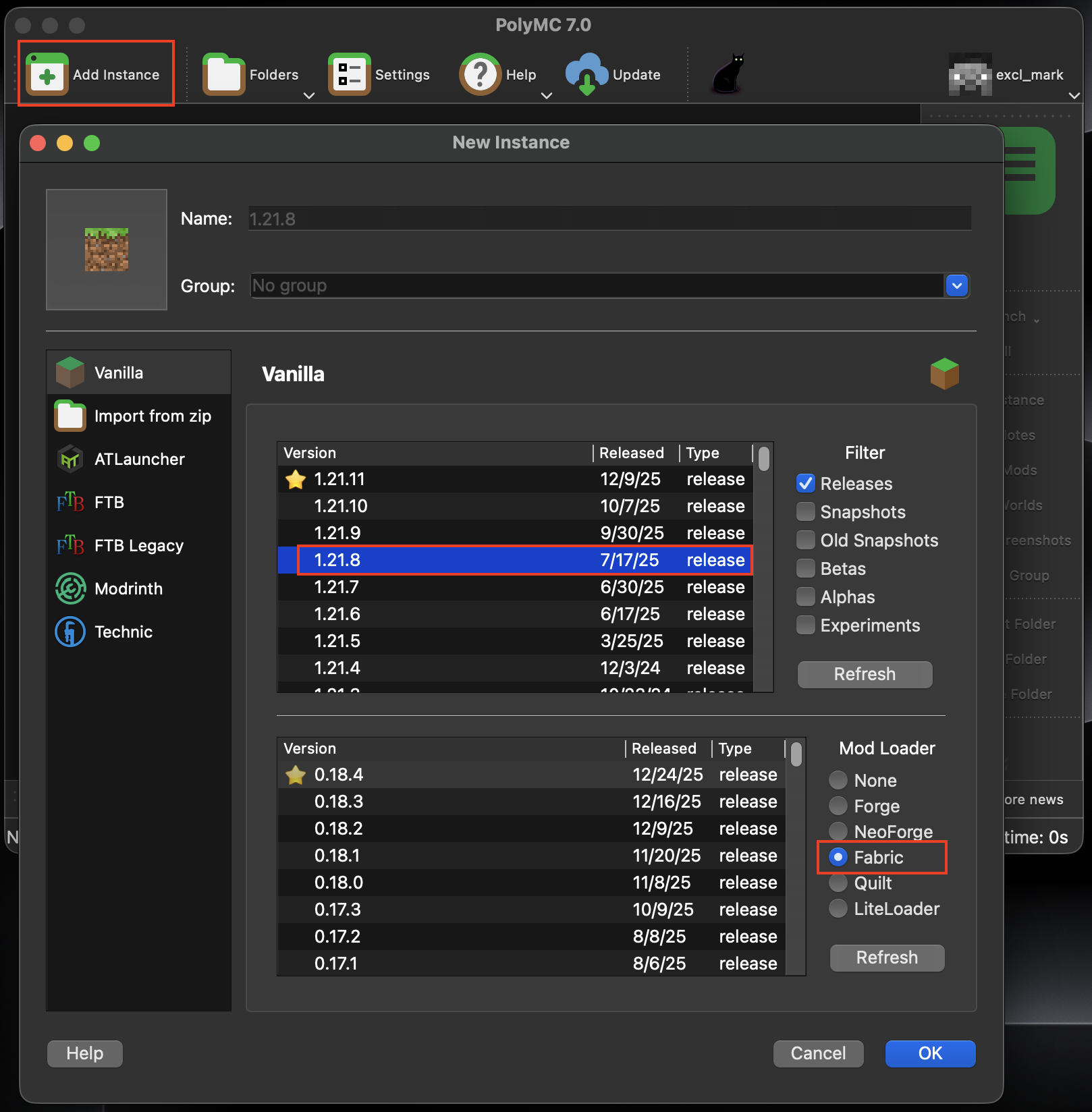Screen dimensions: 1092x1112
Task: Open the Group dropdown arrow
Action: [957, 286]
